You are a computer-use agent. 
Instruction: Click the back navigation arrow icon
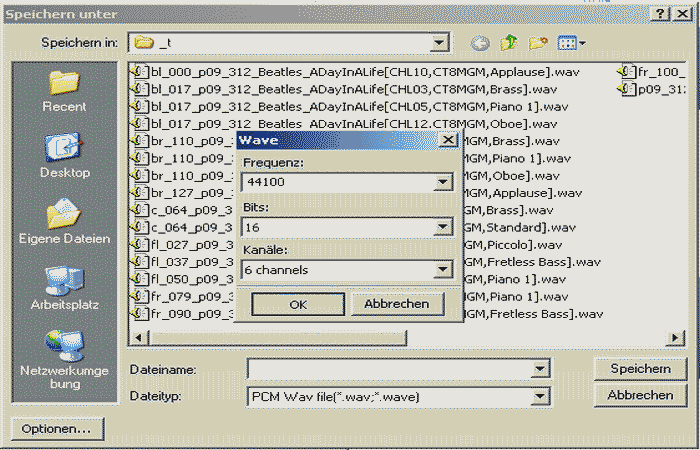[481, 43]
